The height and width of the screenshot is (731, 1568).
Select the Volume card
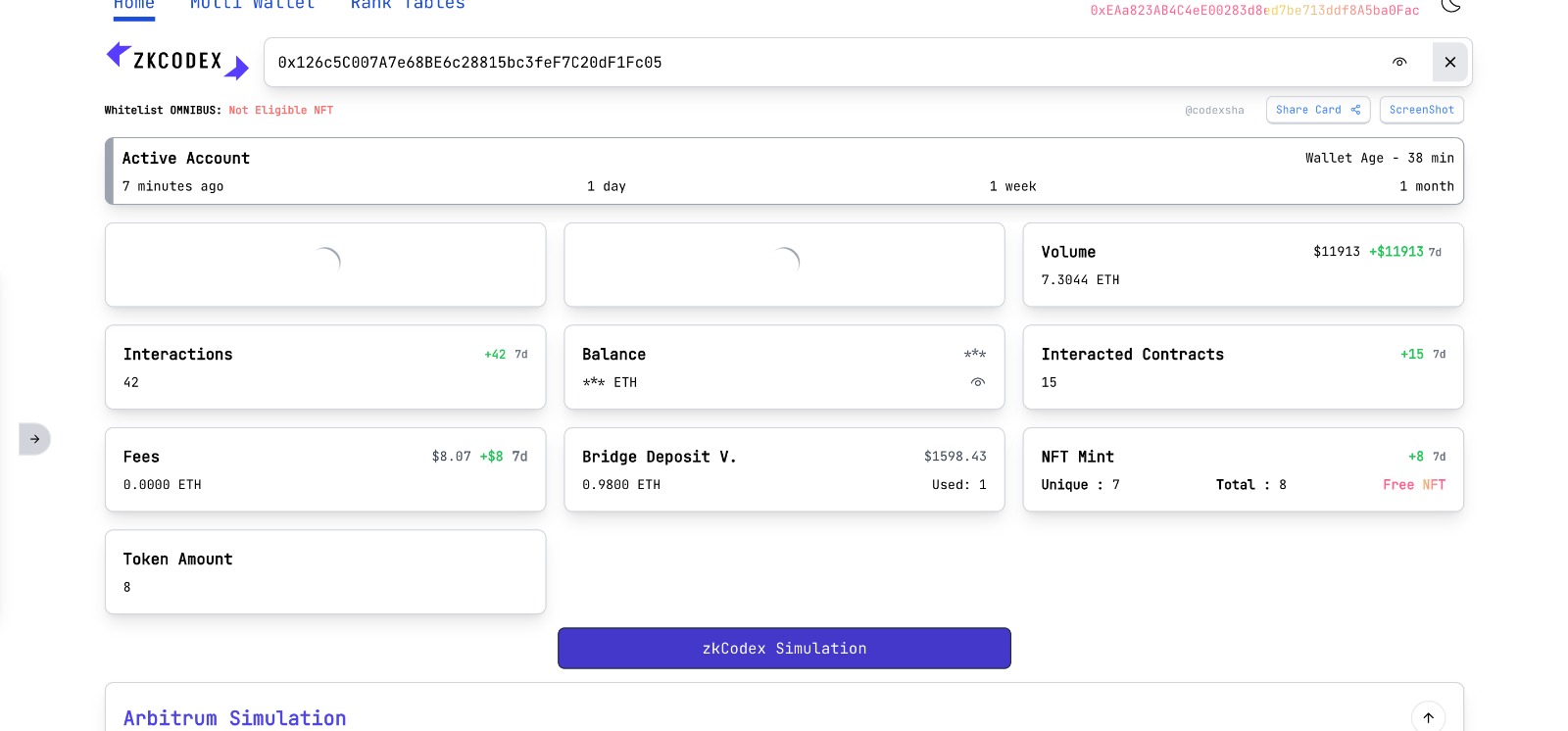tap(1243, 265)
